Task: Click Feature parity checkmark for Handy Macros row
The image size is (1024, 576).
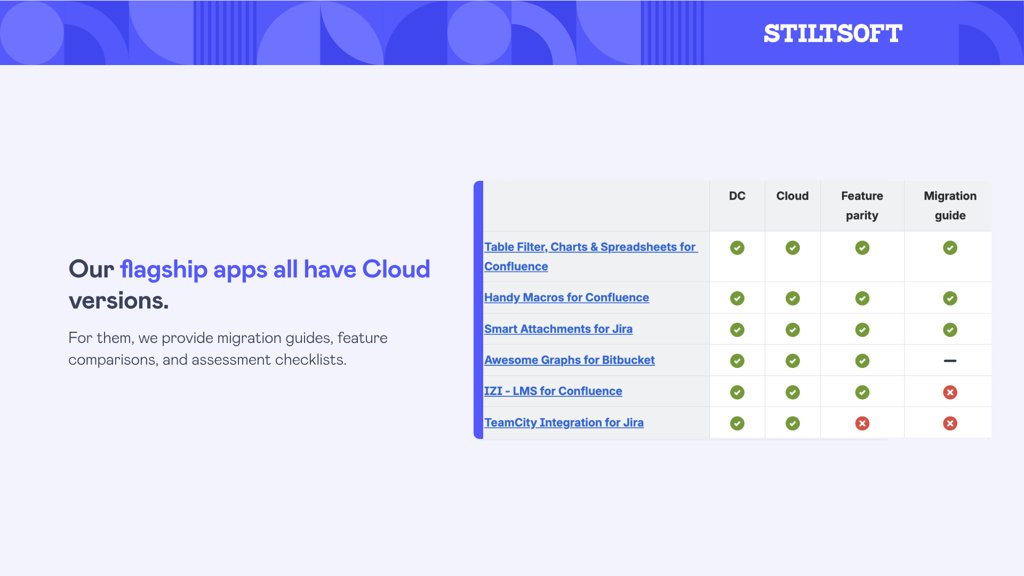Action: pyautogui.click(x=862, y=298)
